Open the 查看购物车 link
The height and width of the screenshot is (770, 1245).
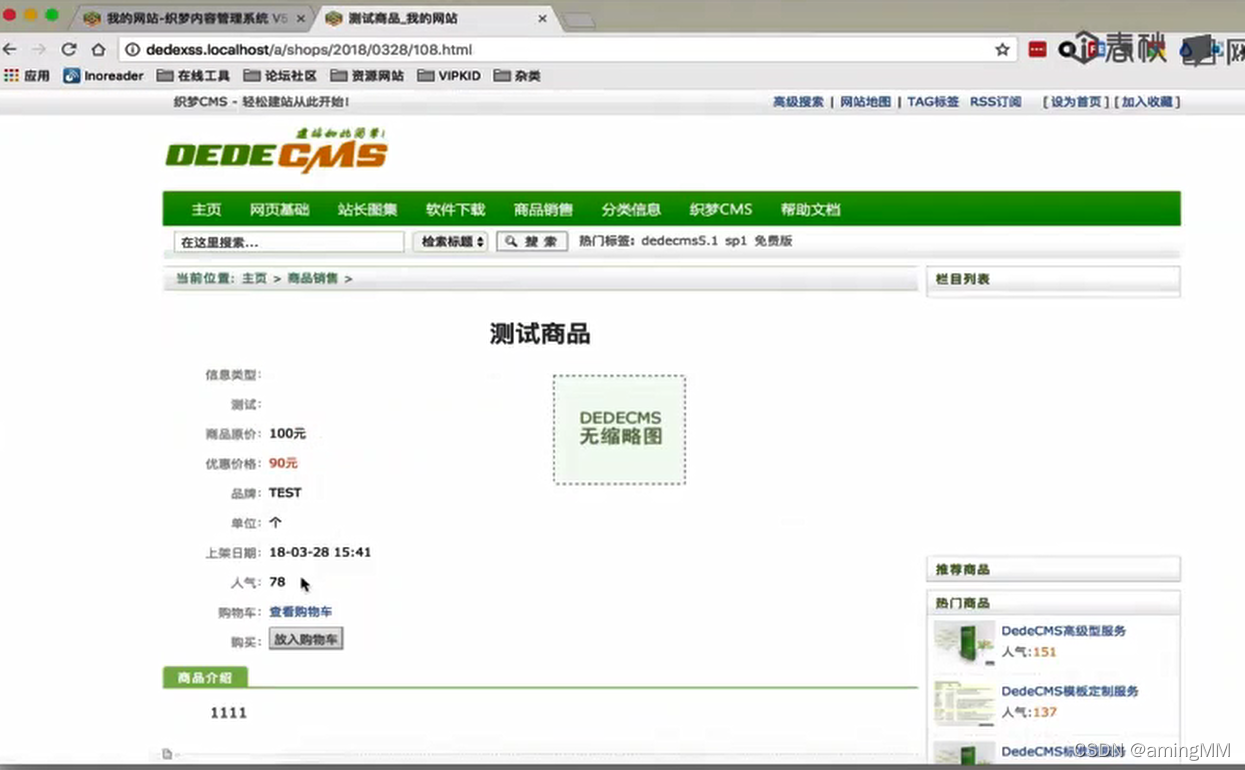pos(301,611)
